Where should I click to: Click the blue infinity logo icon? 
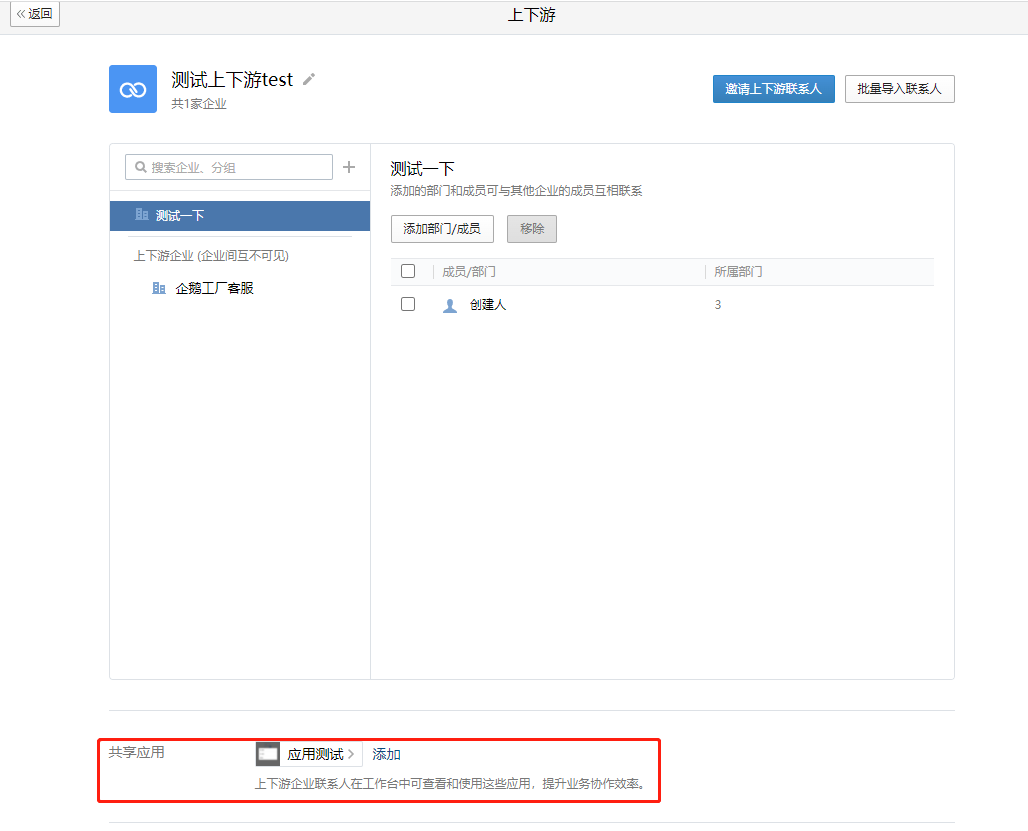coord(133,89)
